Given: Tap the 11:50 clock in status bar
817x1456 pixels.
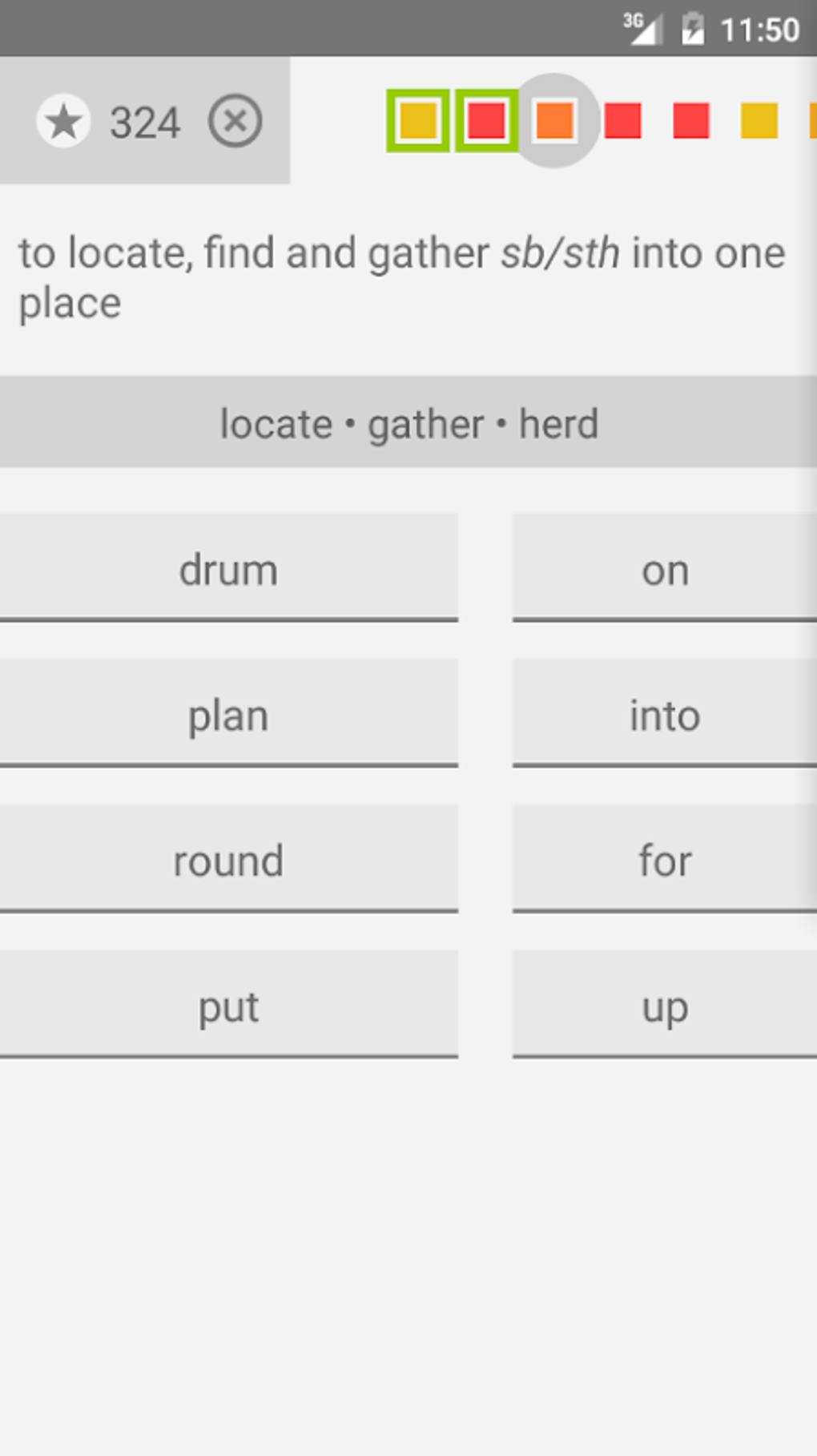Looking at the screenshot, I should click(x=759, y=30).
